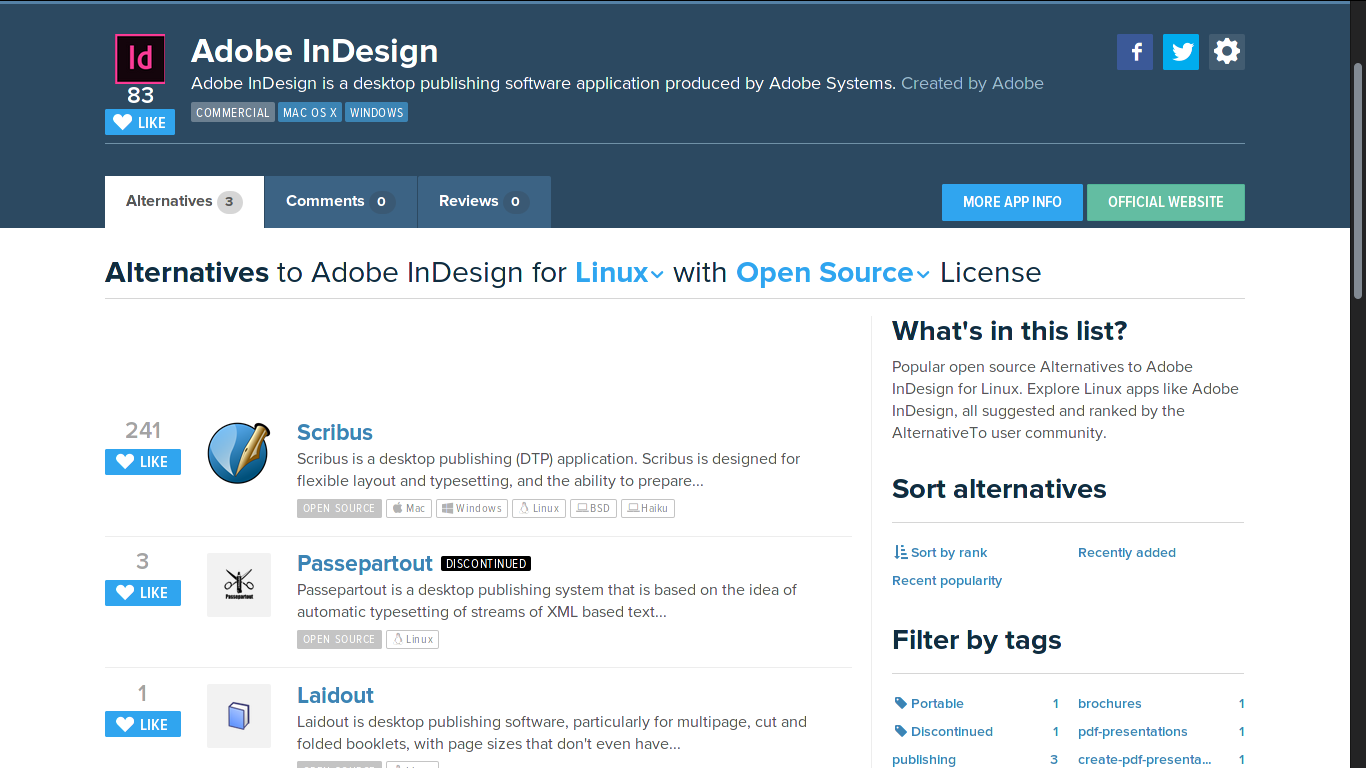Like Scribus with the heart button

click(x=143, y=462)
